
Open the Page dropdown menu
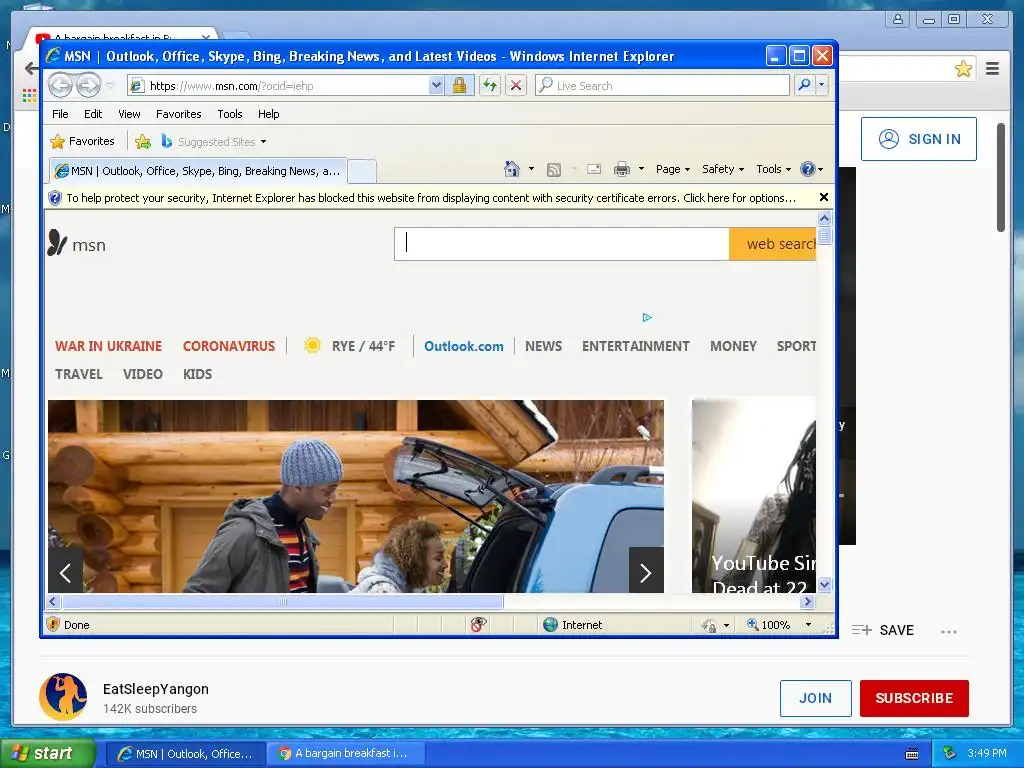(x=673, y=169)
